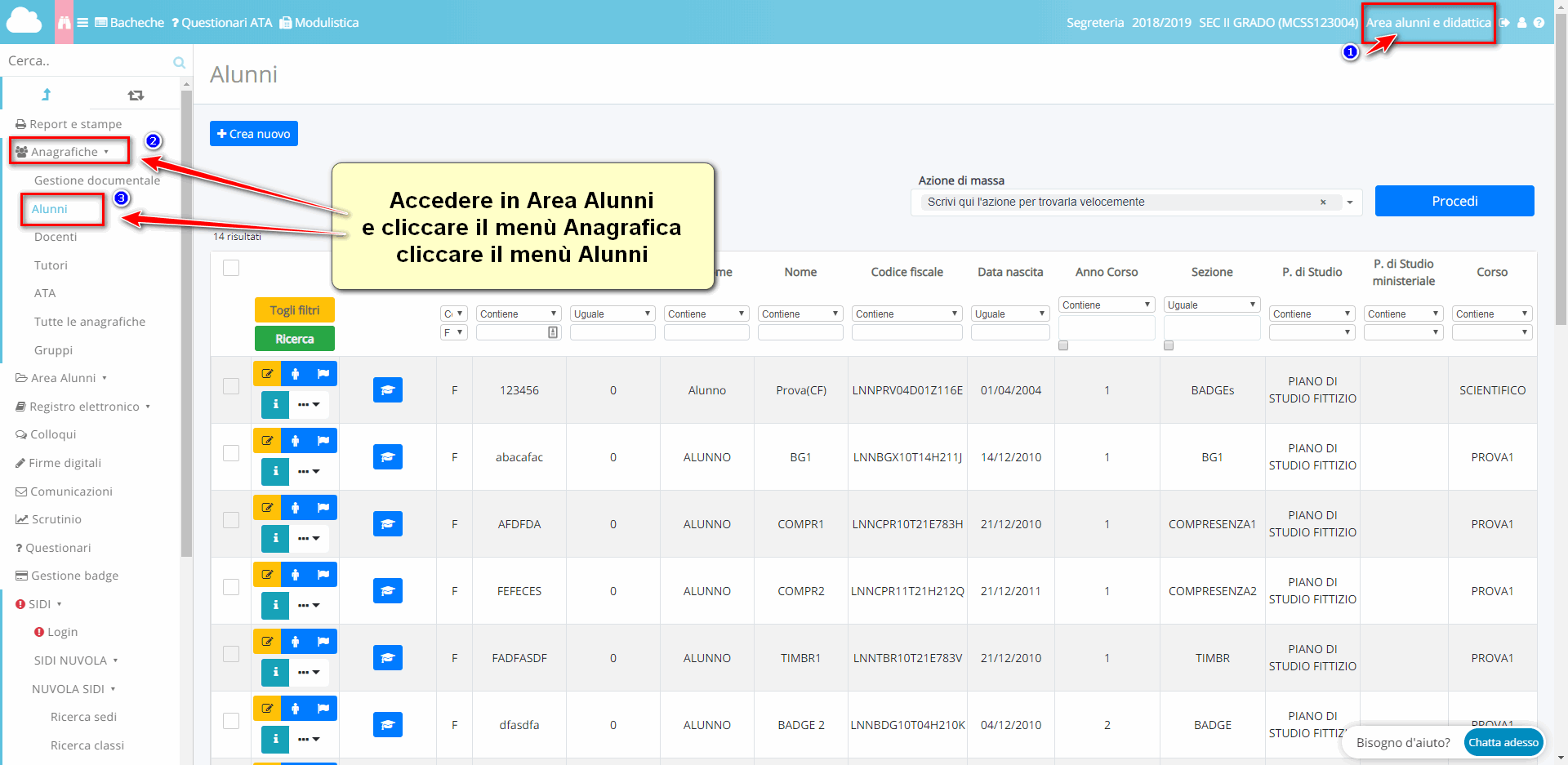Viewport: 1568px width, 765px height.
Task: Click graduation cap icon for abacafac row
Action: pos(388,457)
